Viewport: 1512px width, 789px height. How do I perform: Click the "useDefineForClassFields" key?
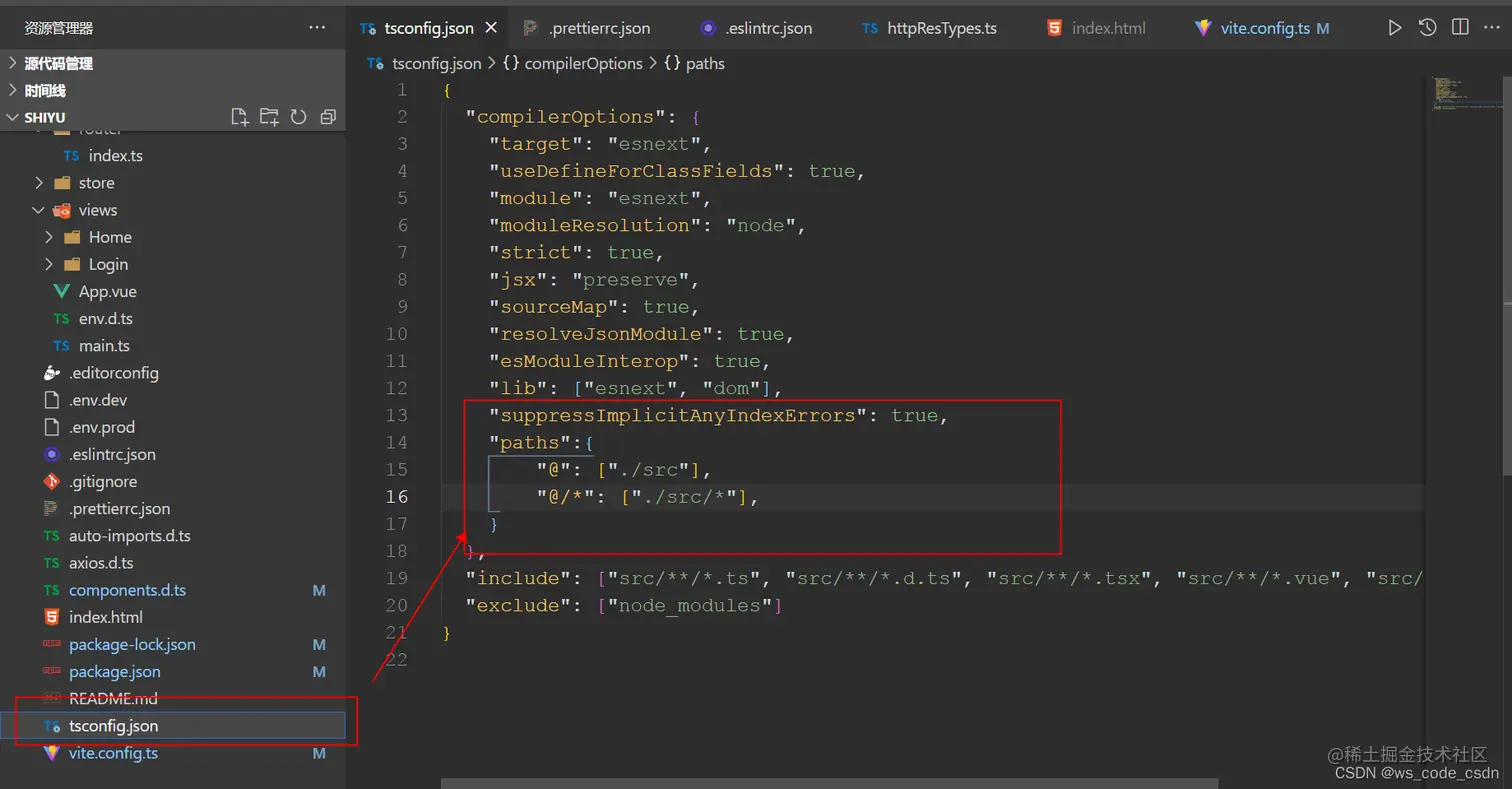click(x=636, y=171)
